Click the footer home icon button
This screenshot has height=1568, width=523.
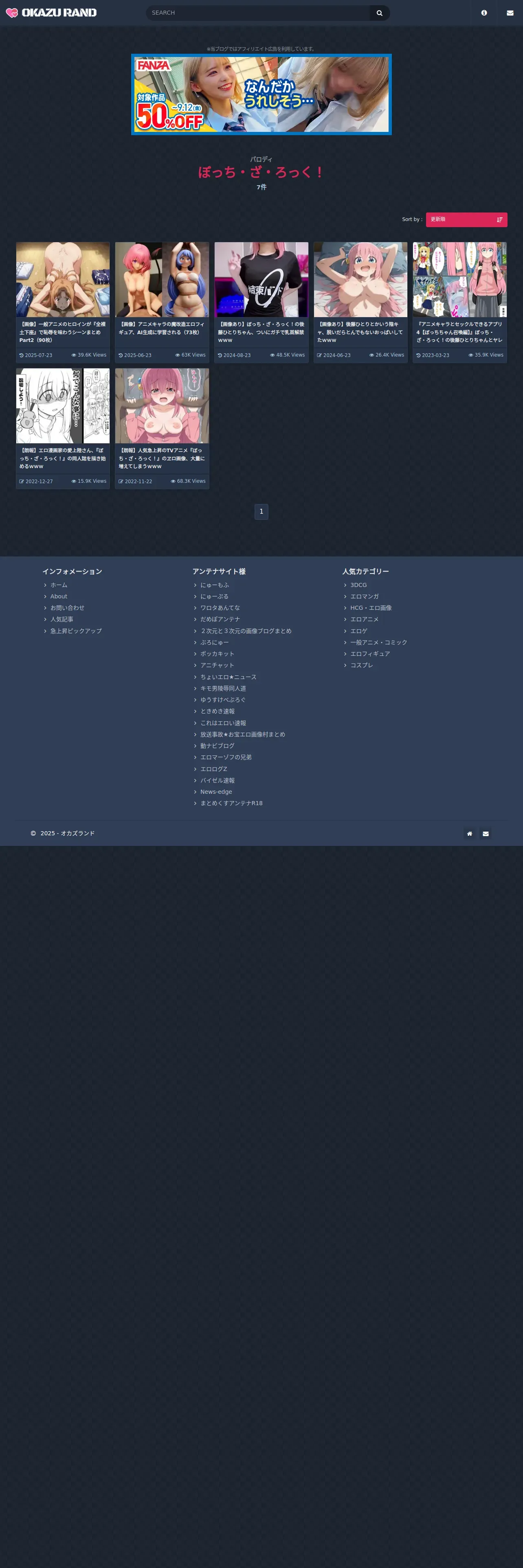[x=469, y=833]
